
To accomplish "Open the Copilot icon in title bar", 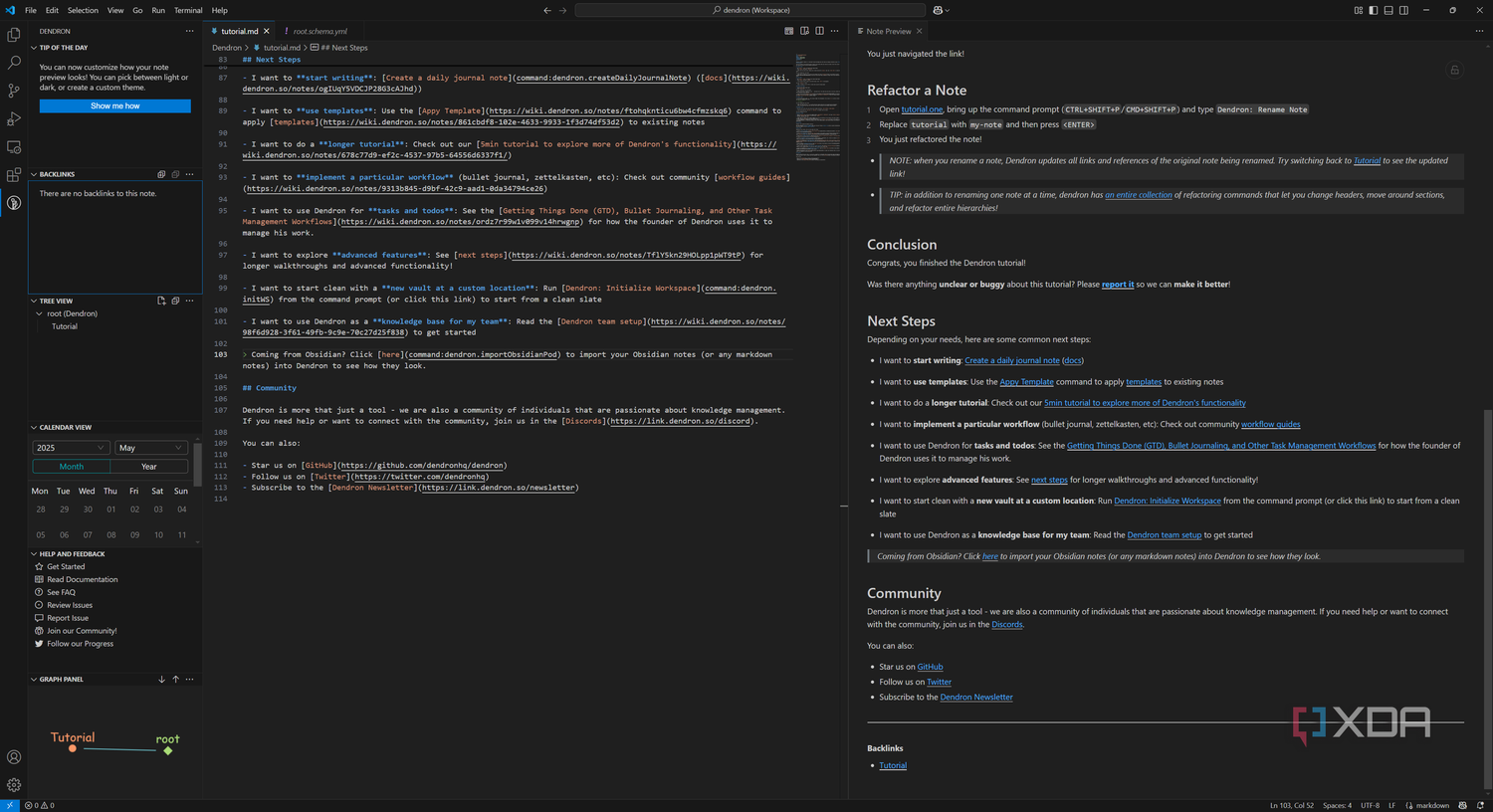I will tap(940, 10).
